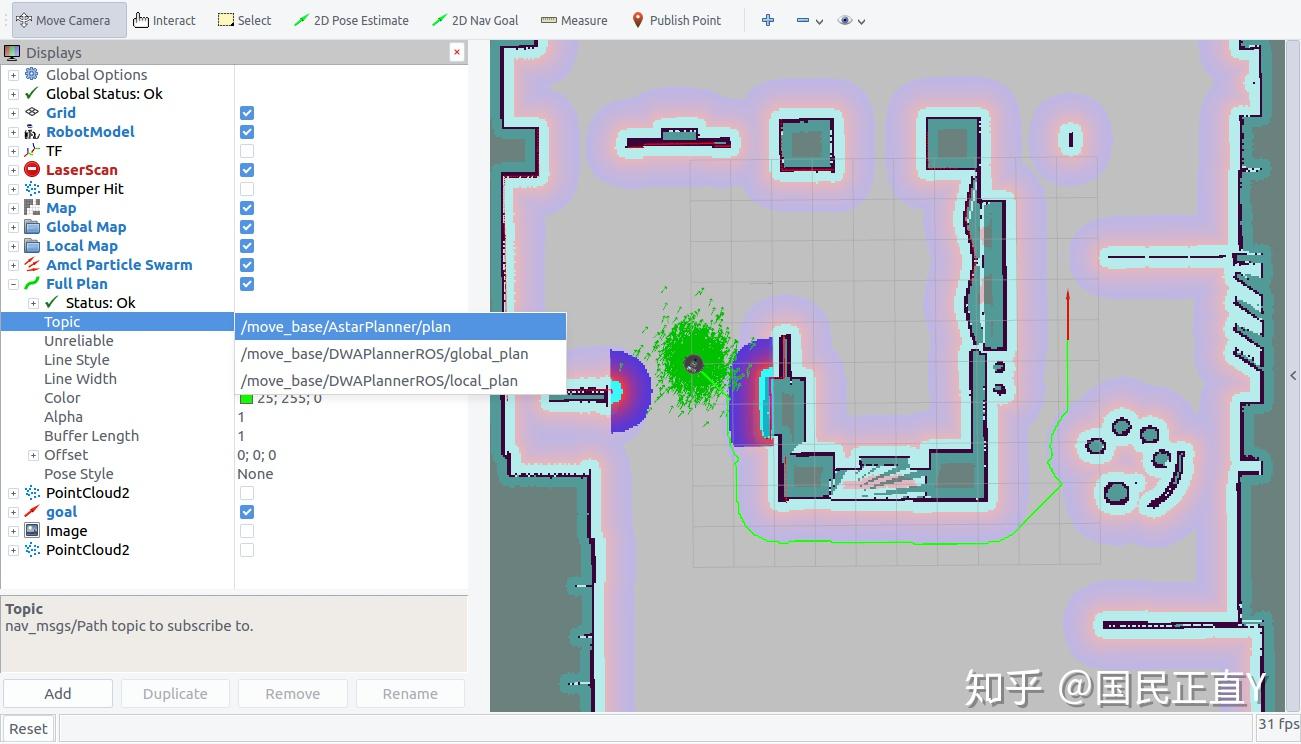Expand the Offset property under Full Plan
Viewport: 1301px width, 744px height.
(31, 454)
